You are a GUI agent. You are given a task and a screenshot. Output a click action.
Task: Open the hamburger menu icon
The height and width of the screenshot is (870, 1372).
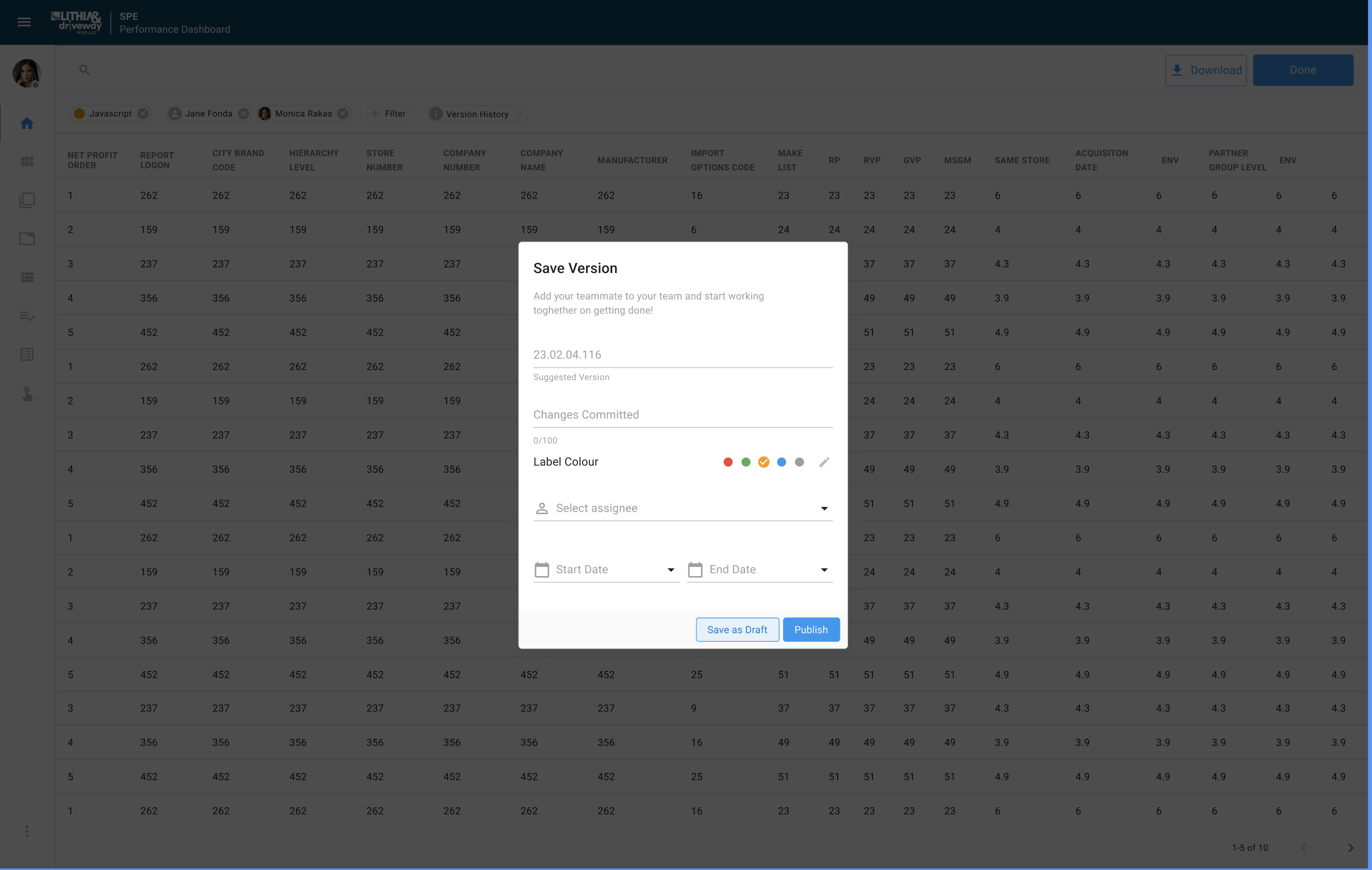tap(24, 22)
